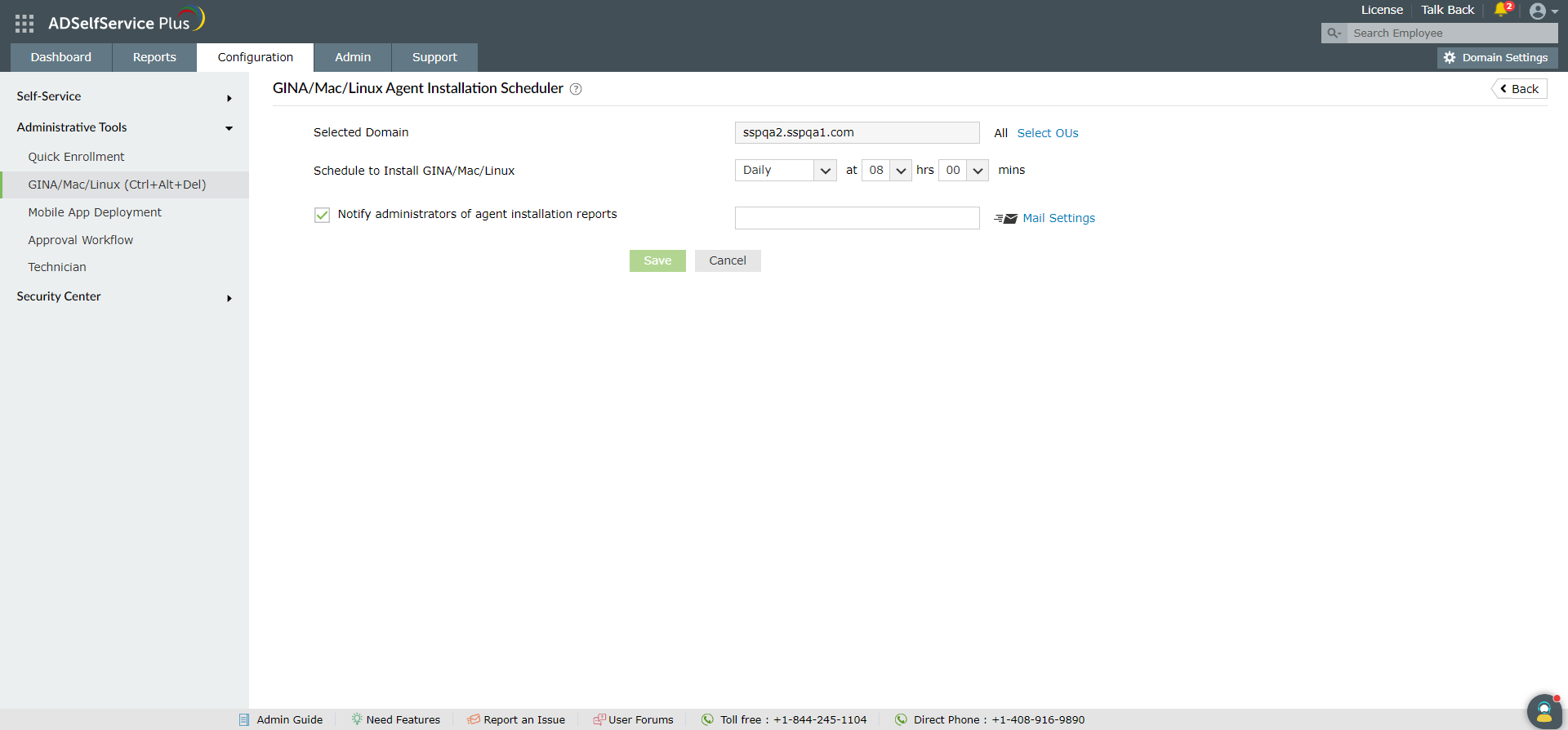Toggle Notify administrators checkbox
1568x730 pixels.
pyautogui.click(x=322, y=215)
